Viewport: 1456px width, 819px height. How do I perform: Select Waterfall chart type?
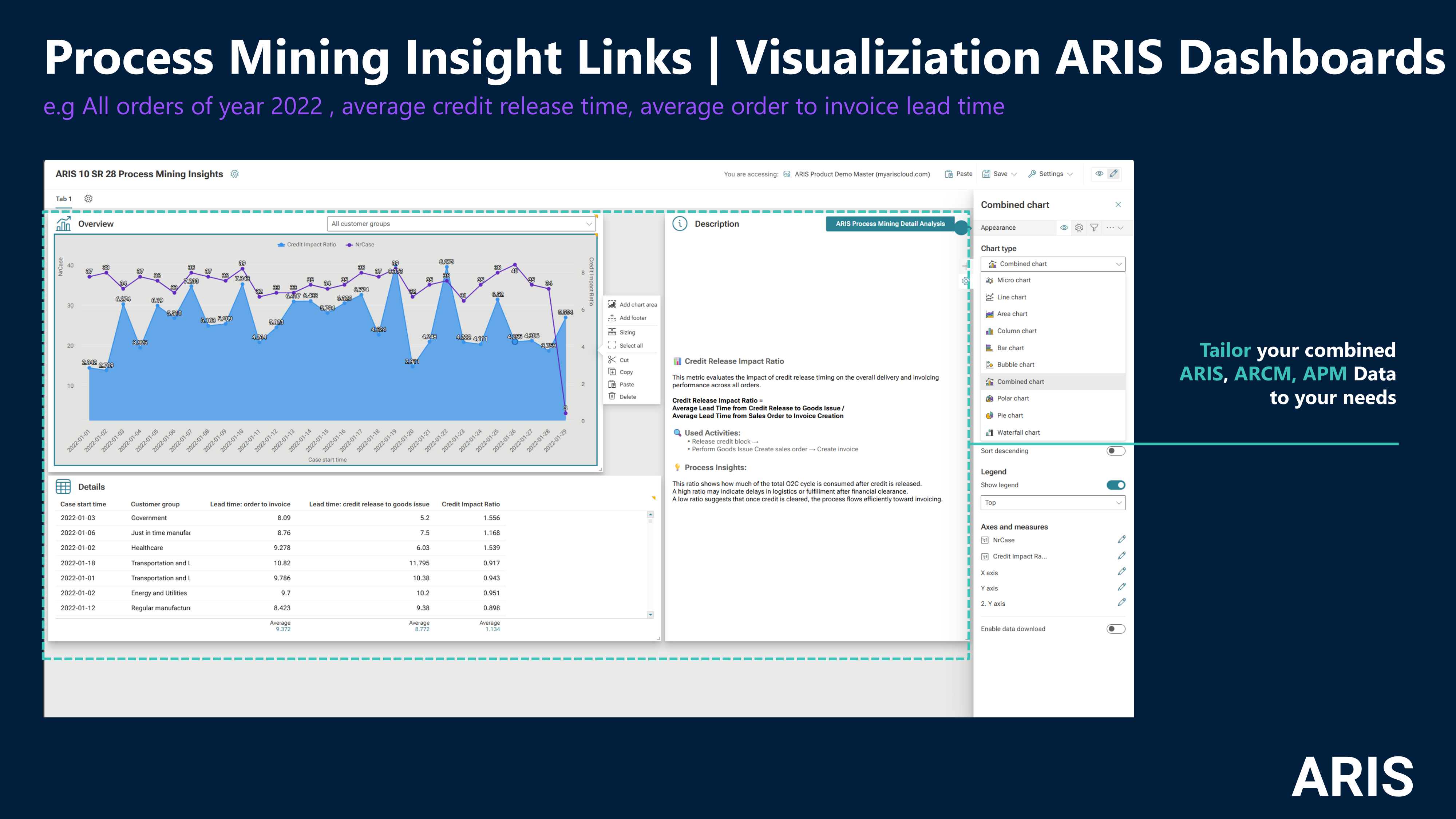[1053, 432]
